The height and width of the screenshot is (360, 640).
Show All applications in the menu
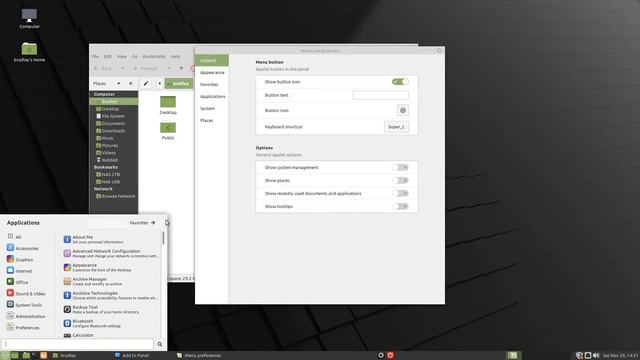click(14, 237)
